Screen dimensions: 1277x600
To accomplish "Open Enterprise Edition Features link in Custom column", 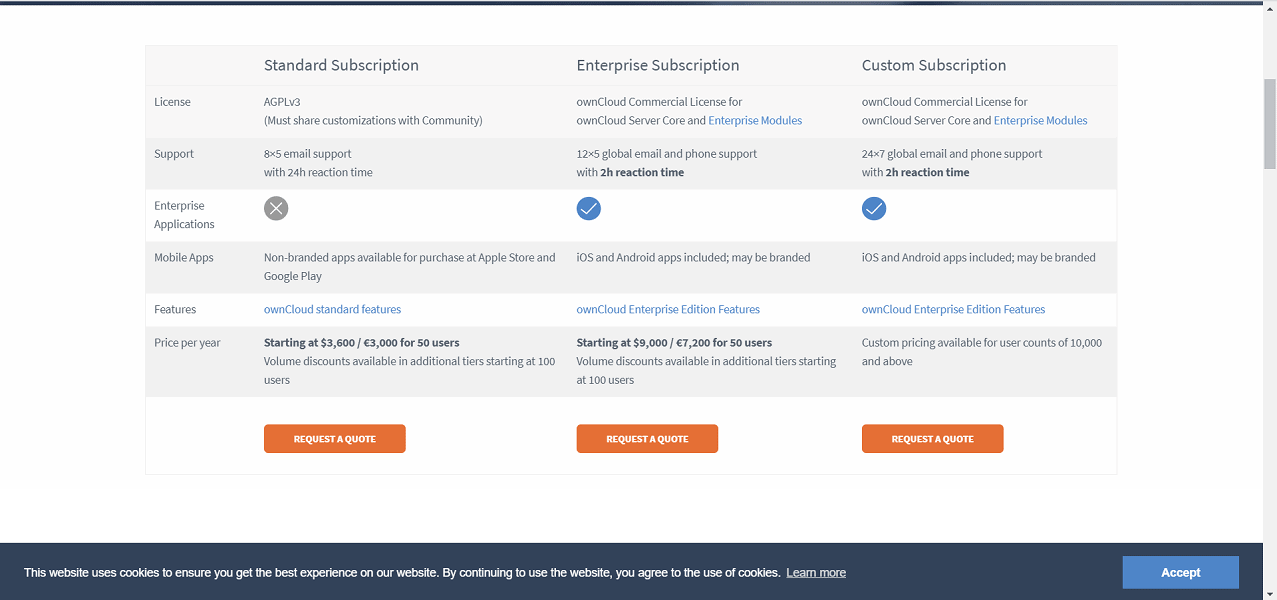I will coord(953,309).
